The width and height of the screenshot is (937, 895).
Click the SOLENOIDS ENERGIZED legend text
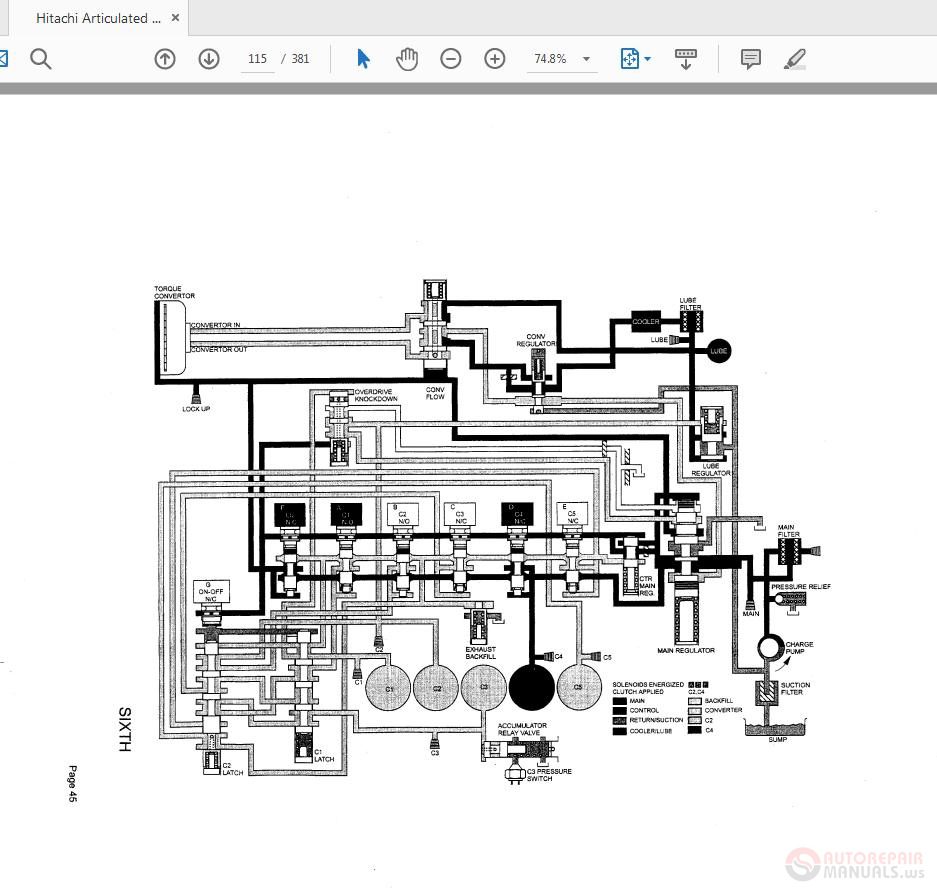tap(648, 684)
